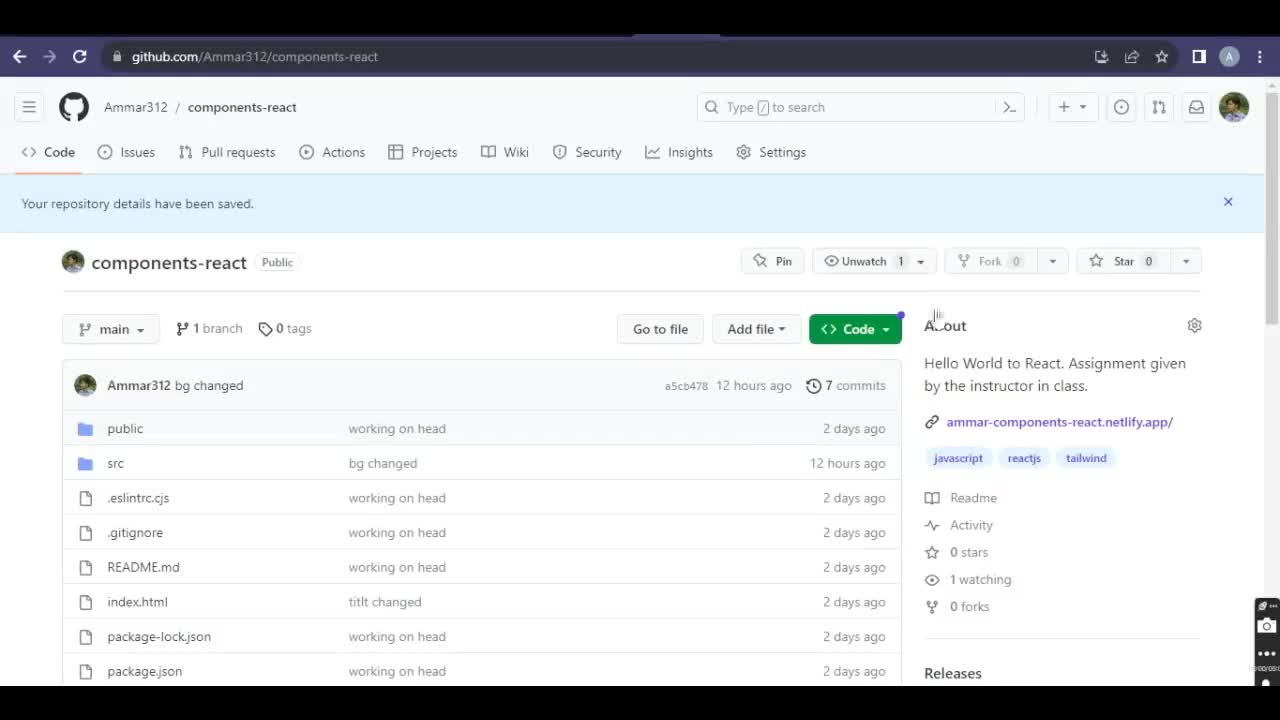Switch to the Insights tab
This screenshot has height=720, width=1280.
[679, 152]
